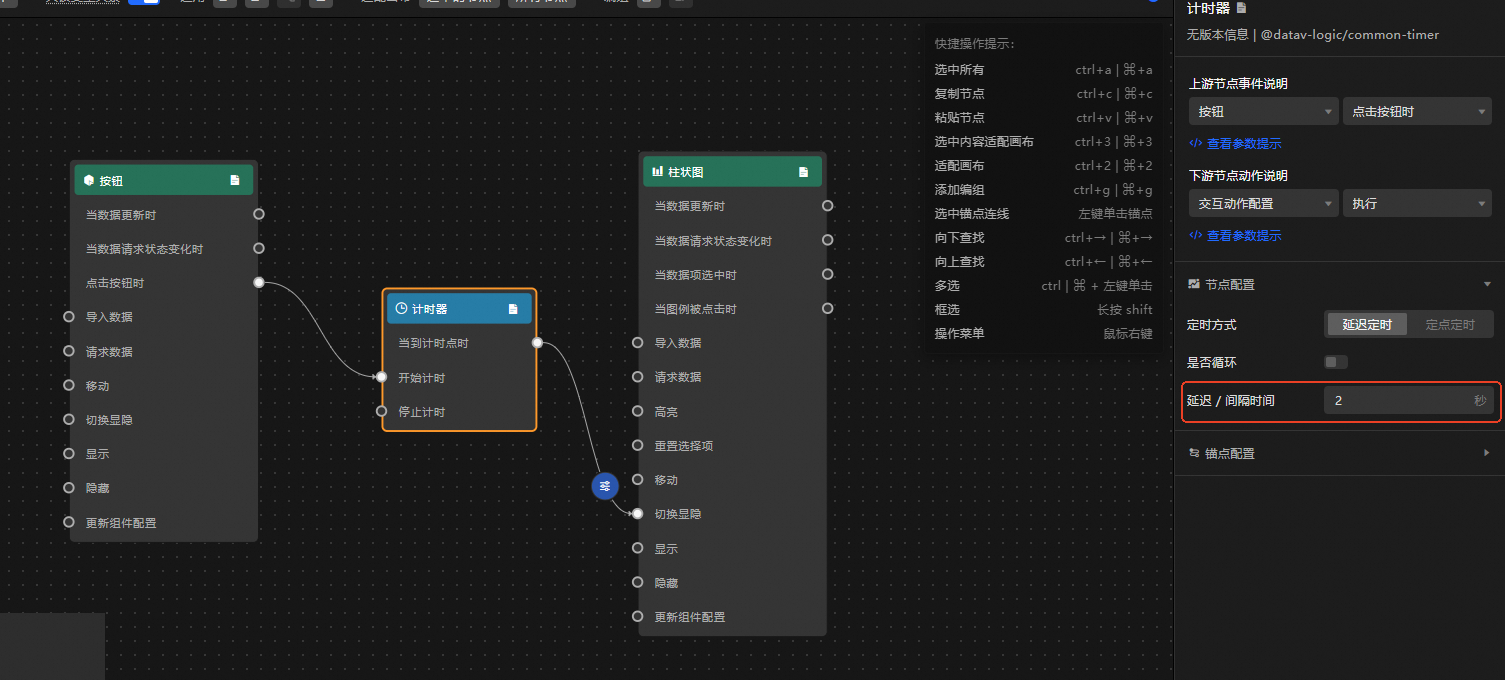Viewport: 1505px width, 680px height.
Task: Click the 显示 anchor on the 柱状图 node
Action: coord(638,548)
